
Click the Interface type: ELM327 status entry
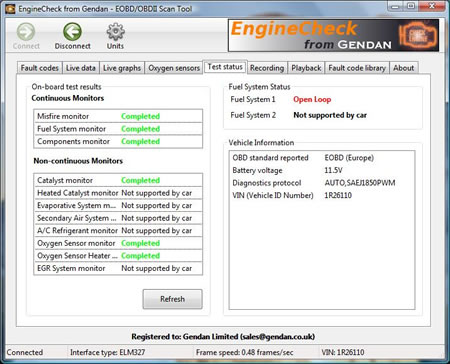[107, 352]
